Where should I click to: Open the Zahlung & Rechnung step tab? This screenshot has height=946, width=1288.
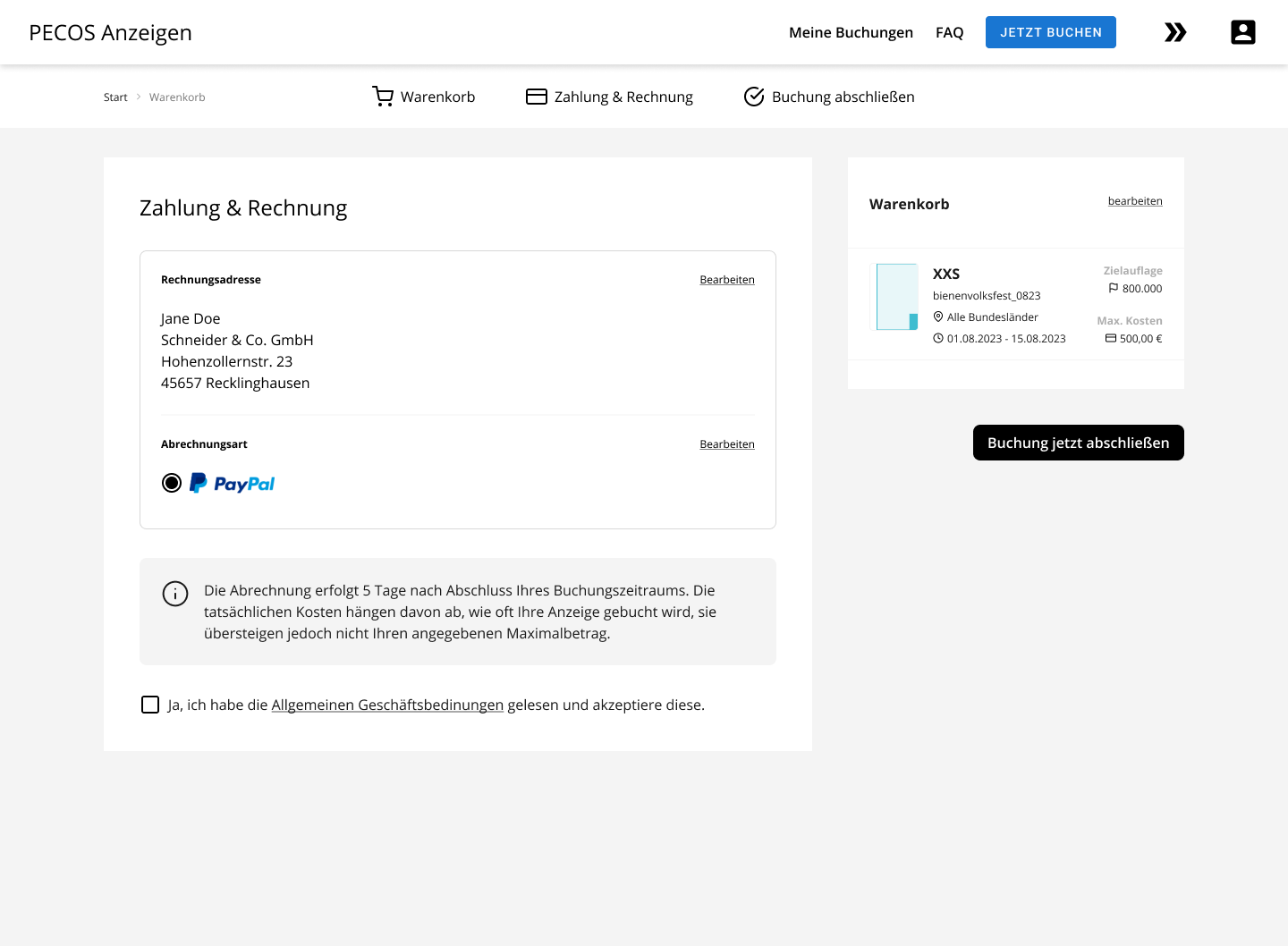coord(609,97)
